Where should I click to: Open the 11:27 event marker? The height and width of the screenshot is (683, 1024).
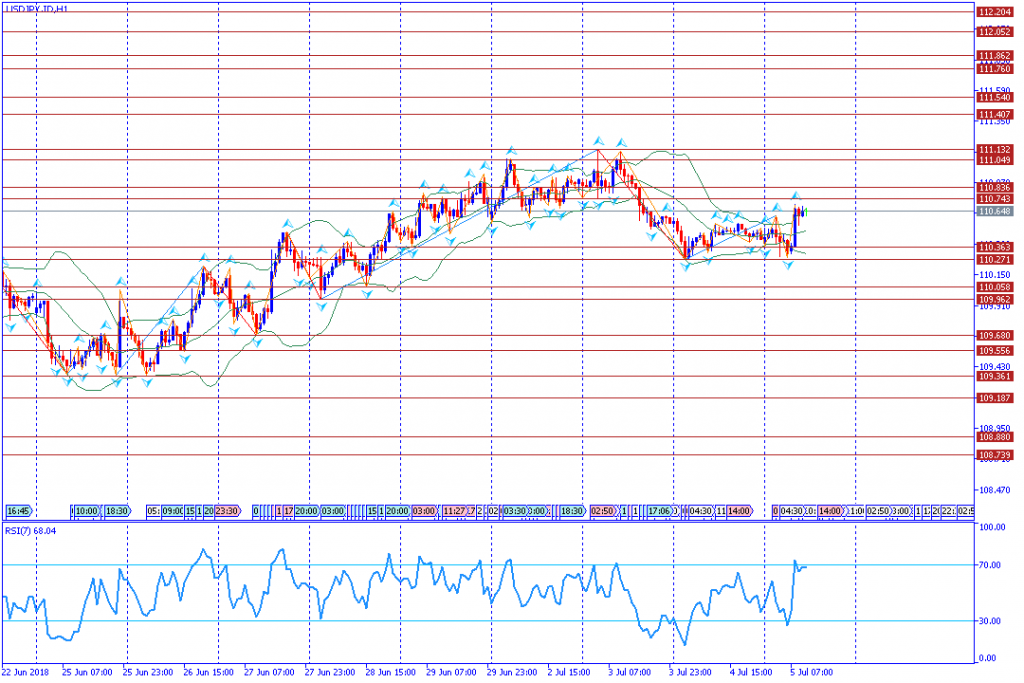(x=457, y=510)
